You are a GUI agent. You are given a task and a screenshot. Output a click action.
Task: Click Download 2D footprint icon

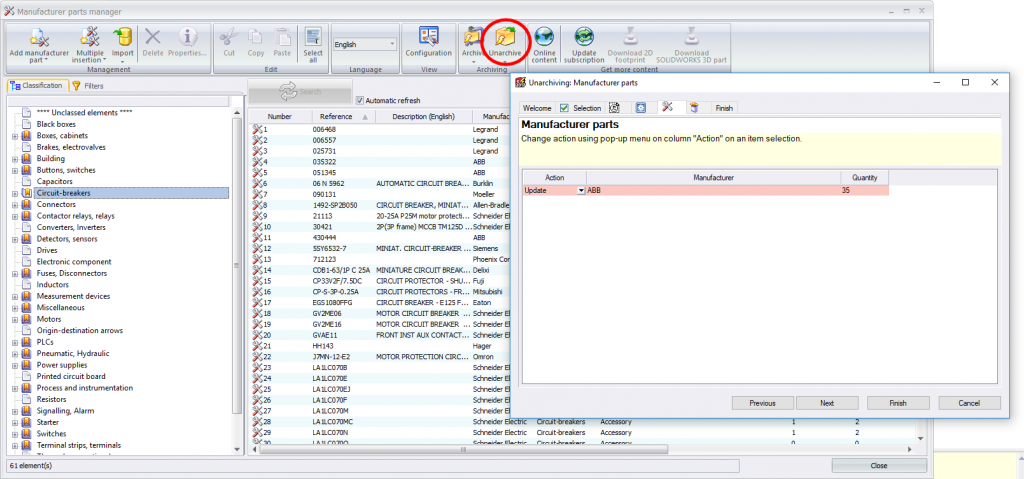pos(630,38)
